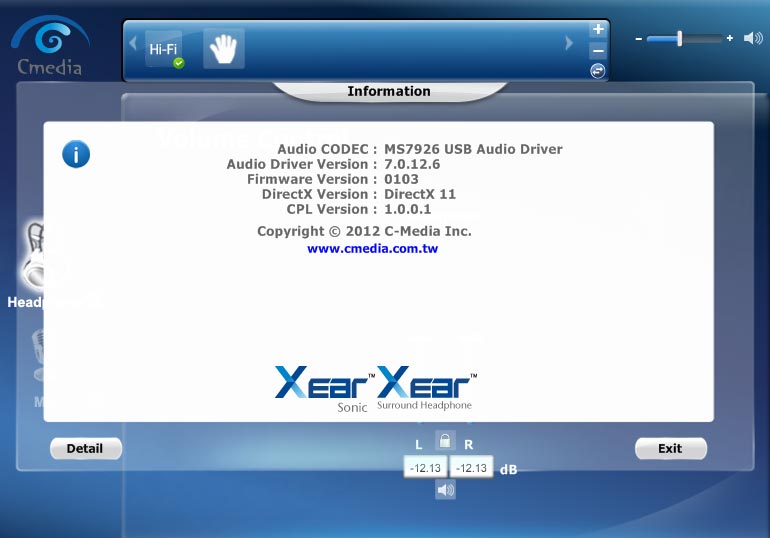Click the Copyright 2012 C-Media Inc. text
Image resolution: width=770 pixels, height=538 pixels.
pos(364,231)
